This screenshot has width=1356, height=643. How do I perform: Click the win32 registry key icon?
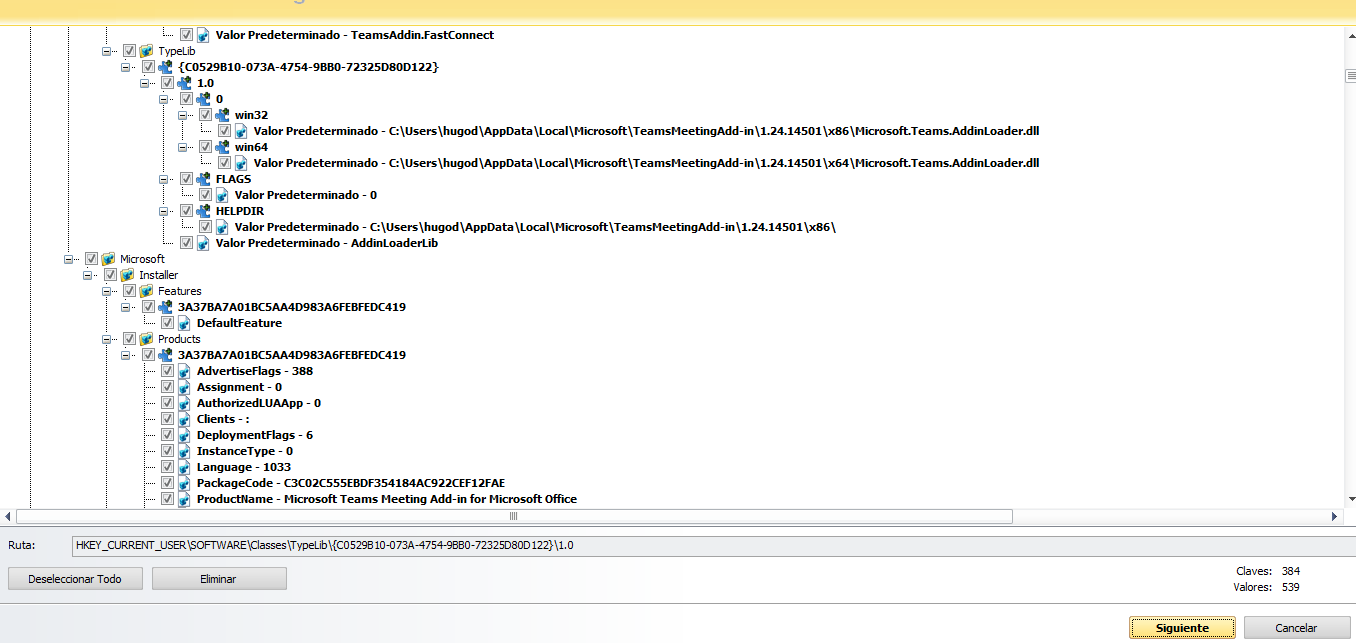point(223,115)
